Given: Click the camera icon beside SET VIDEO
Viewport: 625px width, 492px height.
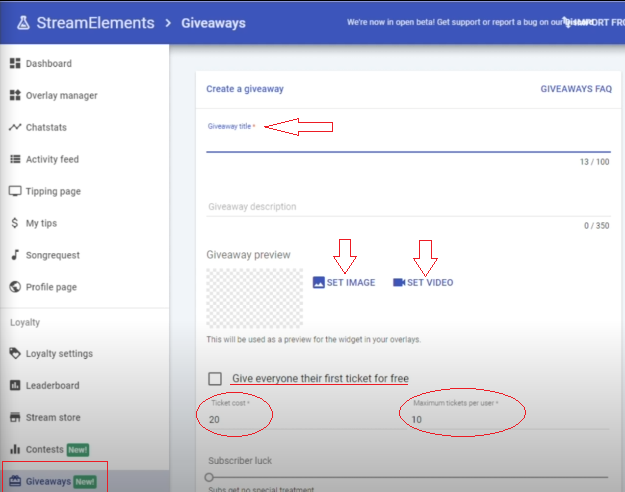Looking at the screenshot, I should [399, 282].
